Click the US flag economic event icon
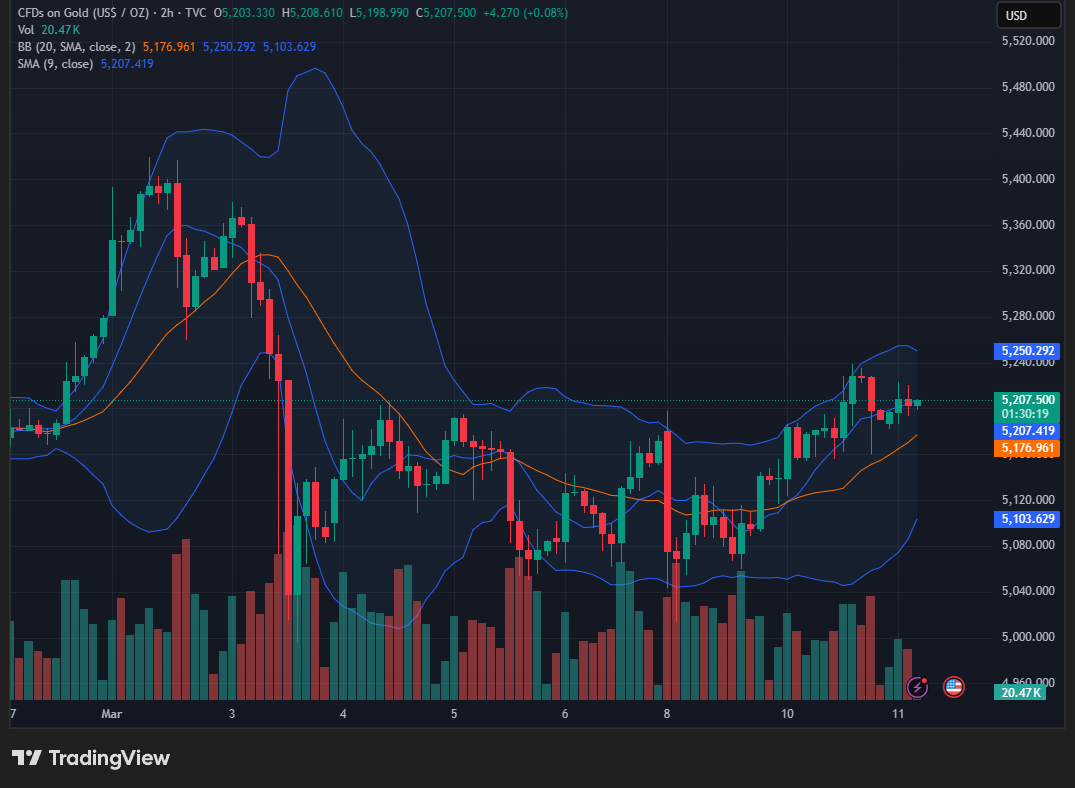 point(953,686)
